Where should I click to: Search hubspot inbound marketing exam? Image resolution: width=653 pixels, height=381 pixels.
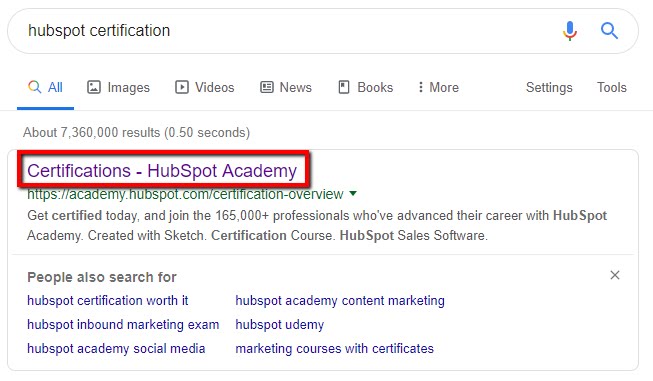pyautogui.click(x=123, y=325)
